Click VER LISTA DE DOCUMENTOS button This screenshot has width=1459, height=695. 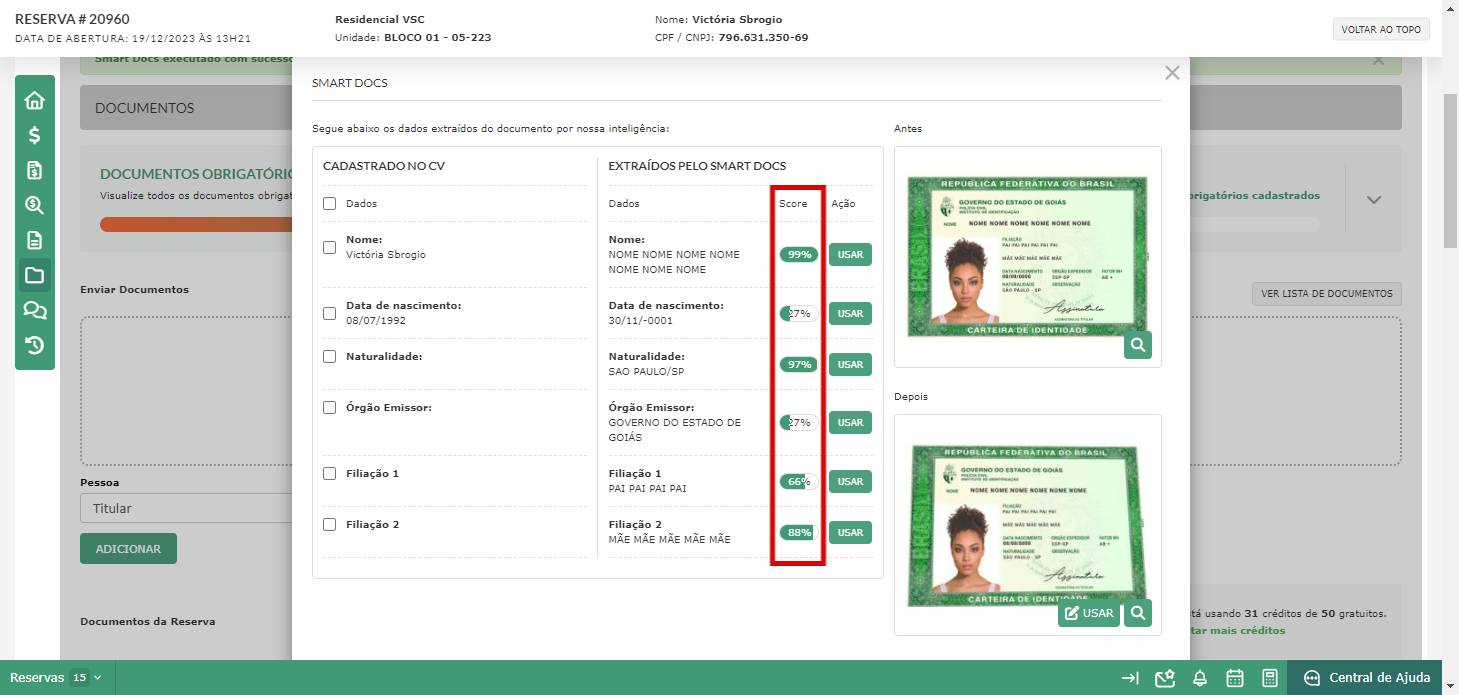(x=1326, y=294)
